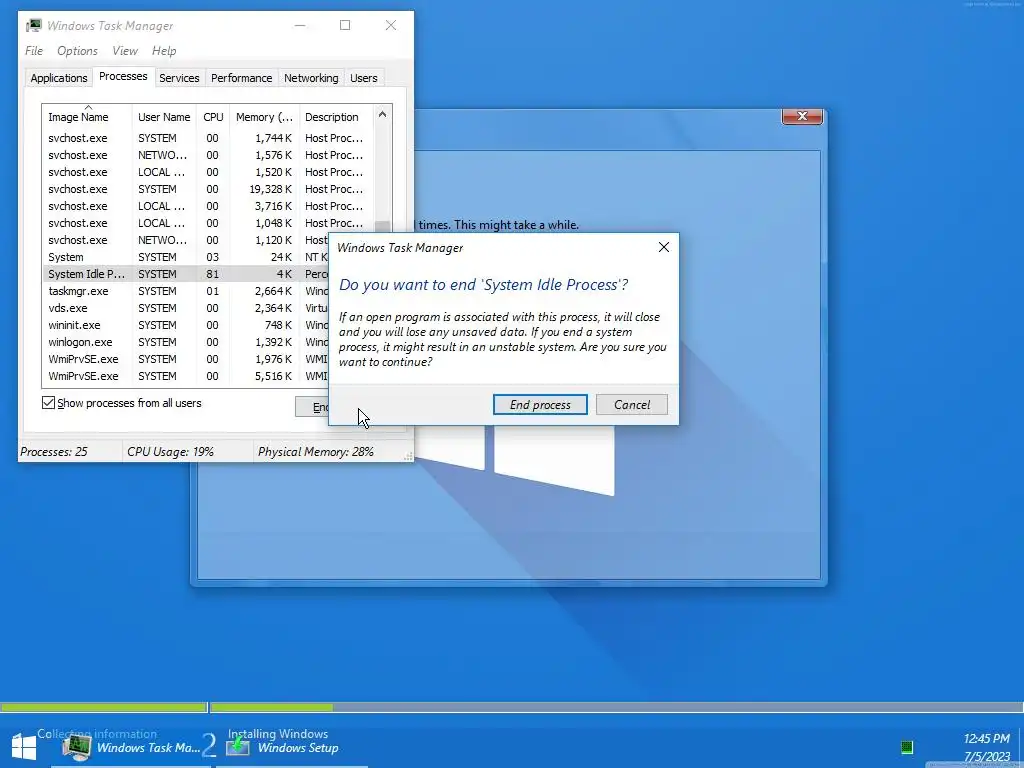This screenshot has height=768, width=1024.
Task: Close the Task Manager confirmation dialog
Action: [x=664, y=248]
